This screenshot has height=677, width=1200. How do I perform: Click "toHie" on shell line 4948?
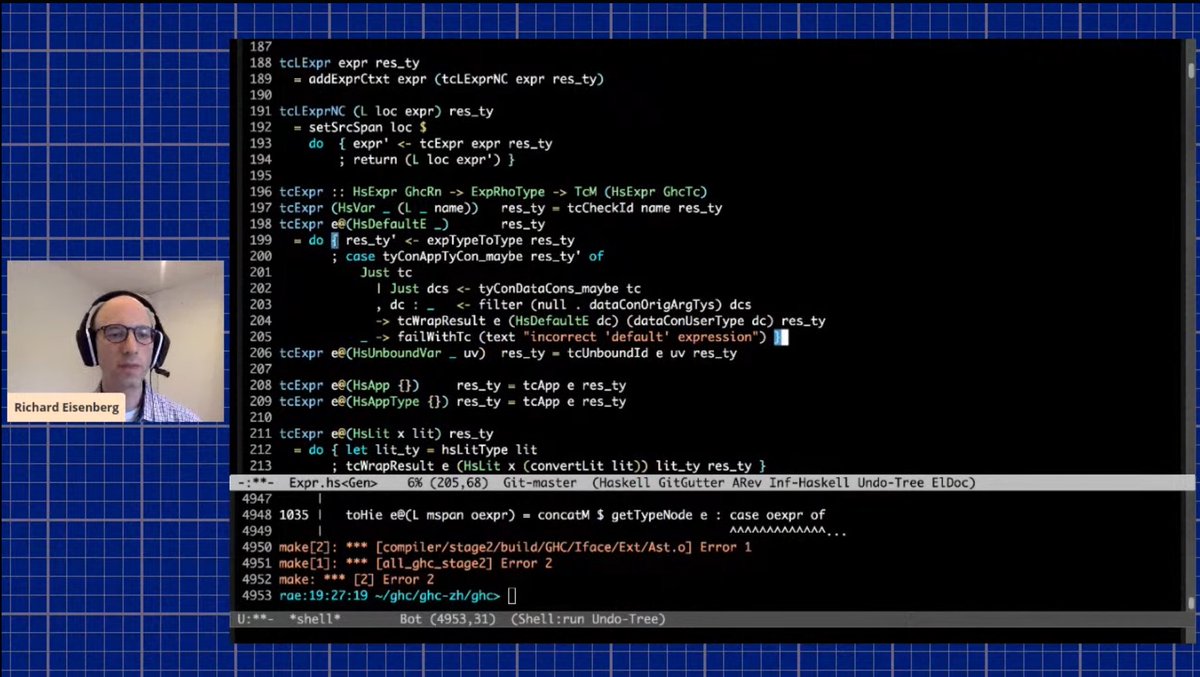[x=364, y=515]
